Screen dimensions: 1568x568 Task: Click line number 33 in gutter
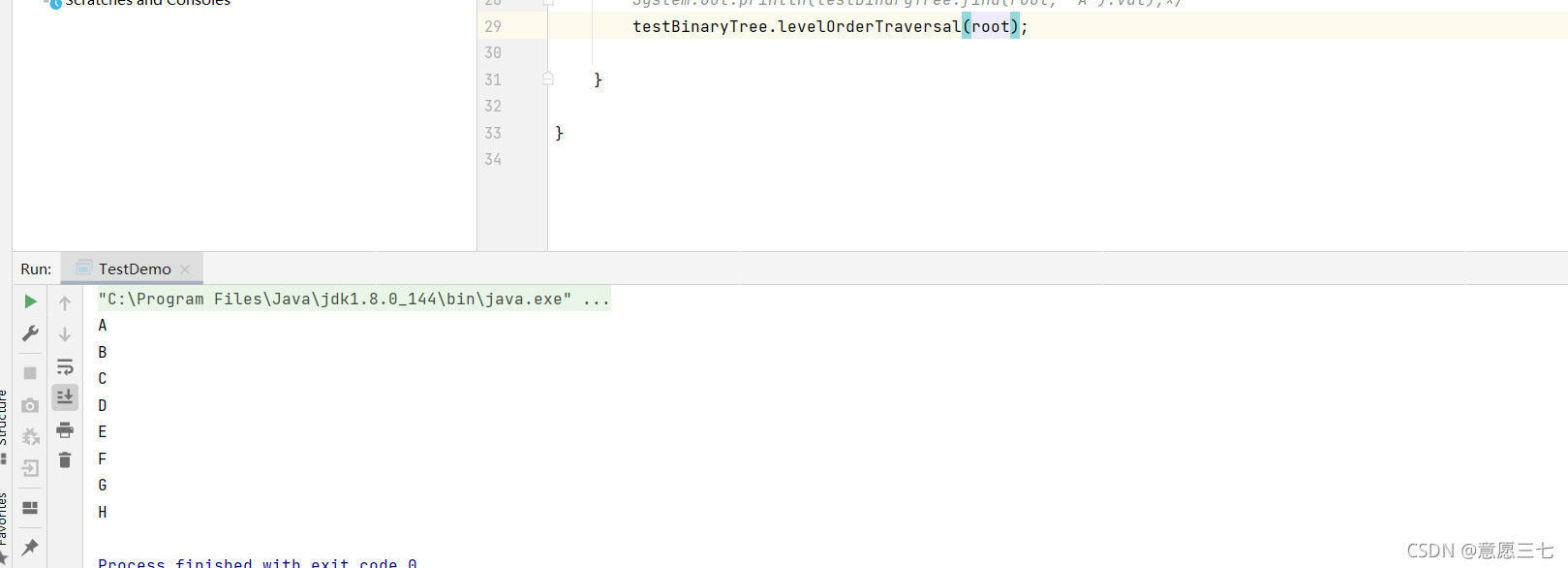coord(493,133)
